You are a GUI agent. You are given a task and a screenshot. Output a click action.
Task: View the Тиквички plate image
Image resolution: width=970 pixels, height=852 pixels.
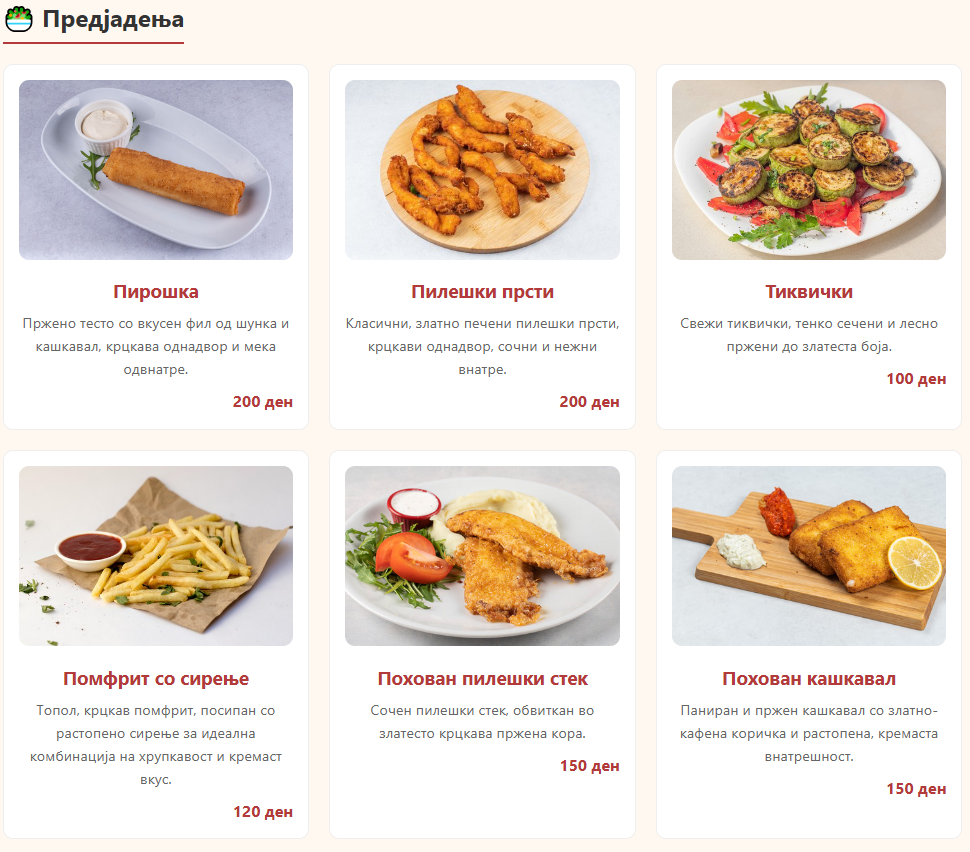(x=809, y=170)
